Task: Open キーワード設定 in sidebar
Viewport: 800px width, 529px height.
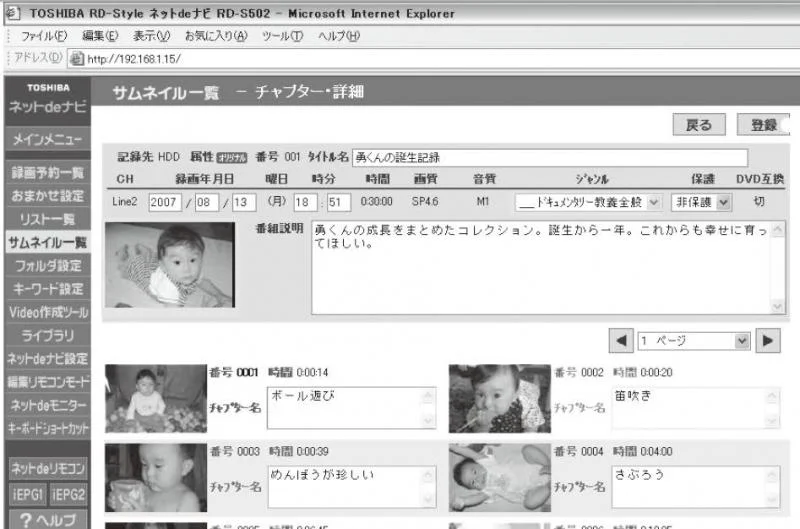Action: click(47, 289)
